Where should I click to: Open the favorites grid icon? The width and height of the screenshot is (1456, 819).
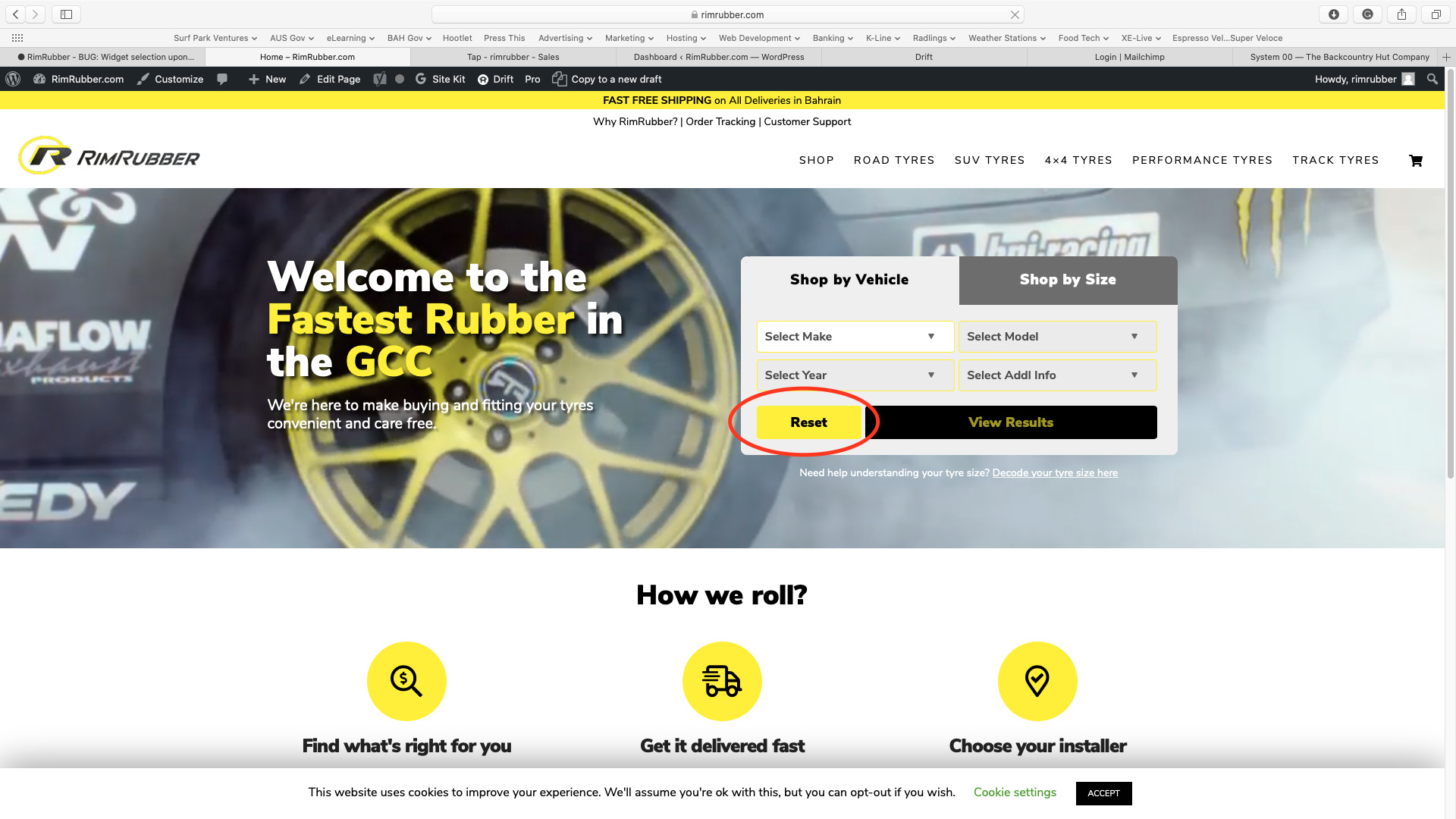click(x=17, y=38)
